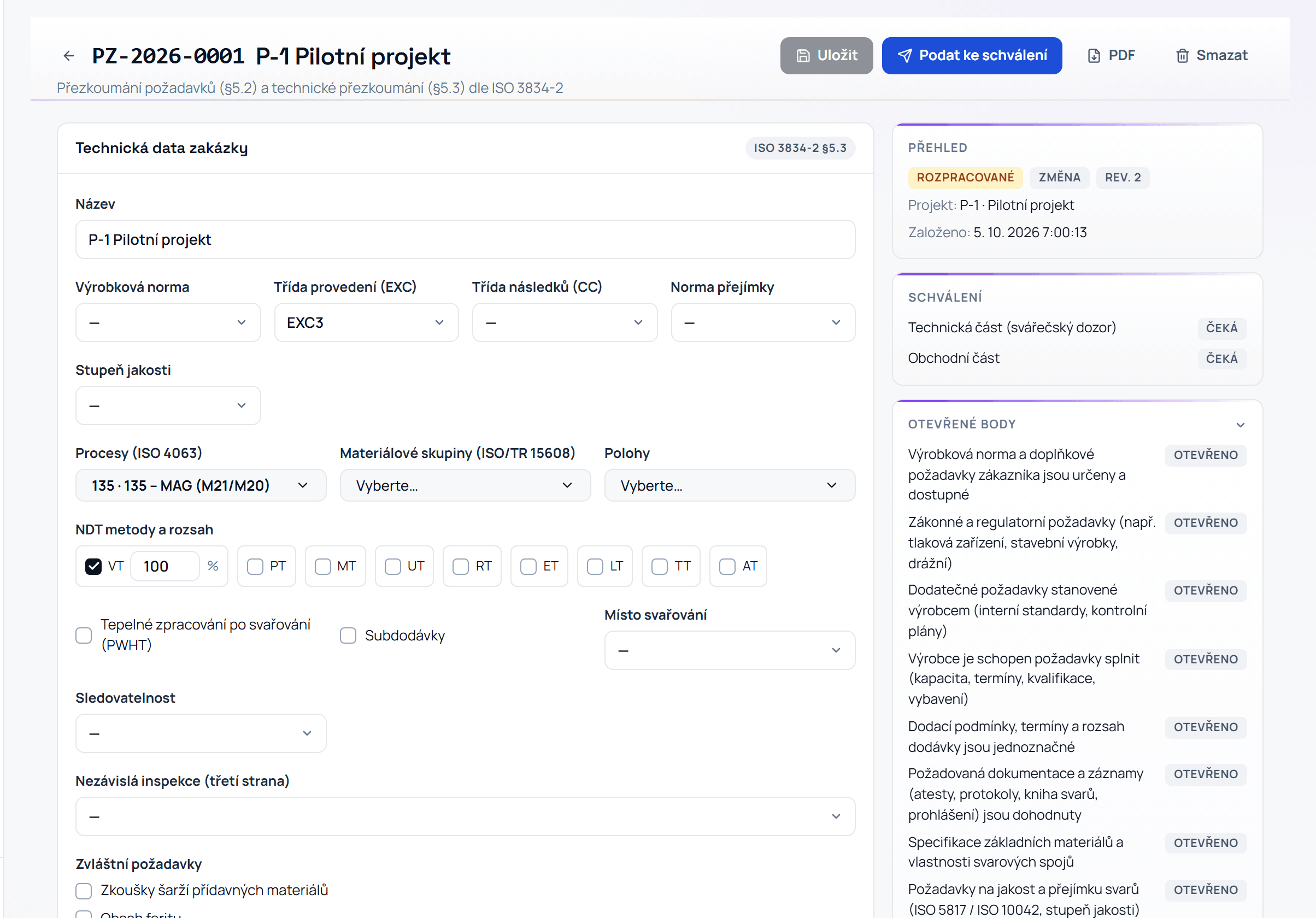Click the Smazat delete button
The image size is (1316, 918).
coord(1211,56)
